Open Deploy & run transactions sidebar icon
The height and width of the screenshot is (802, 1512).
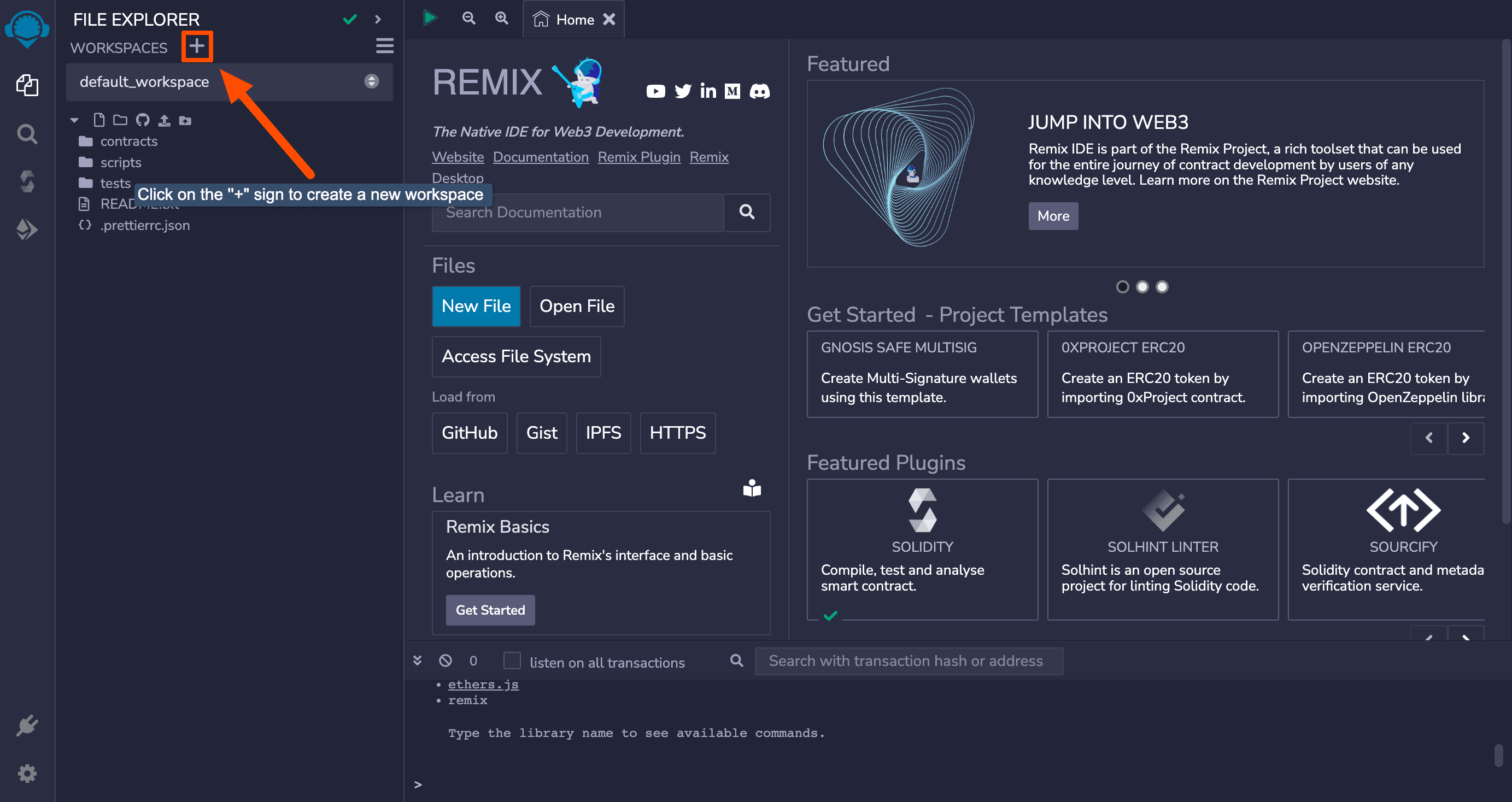click(x=27, y=229)
